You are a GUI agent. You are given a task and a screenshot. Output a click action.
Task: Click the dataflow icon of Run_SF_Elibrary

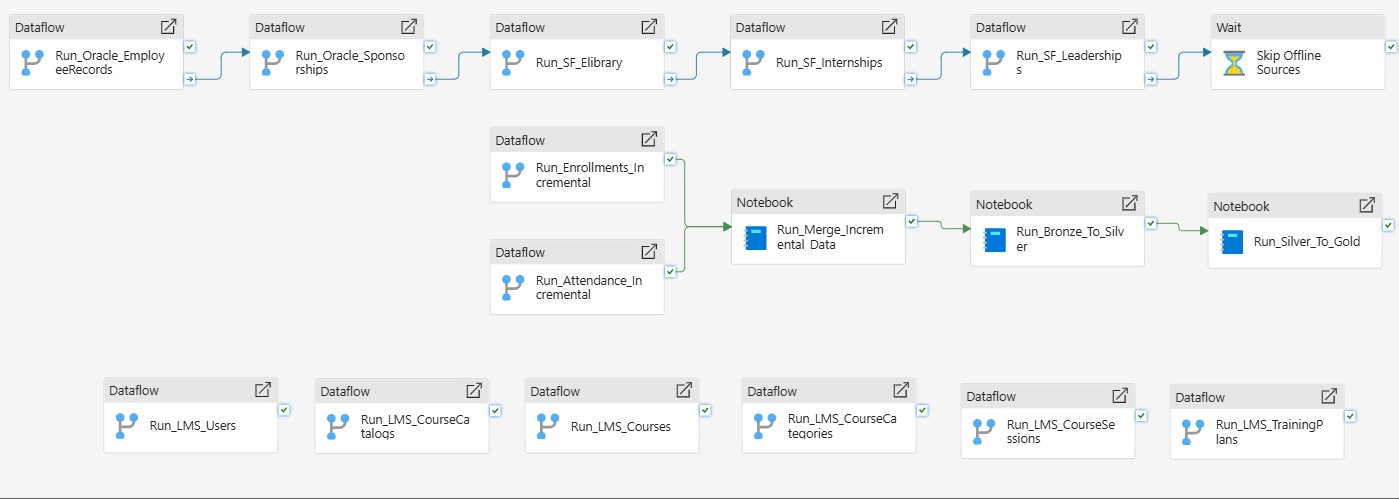(513, 63)
